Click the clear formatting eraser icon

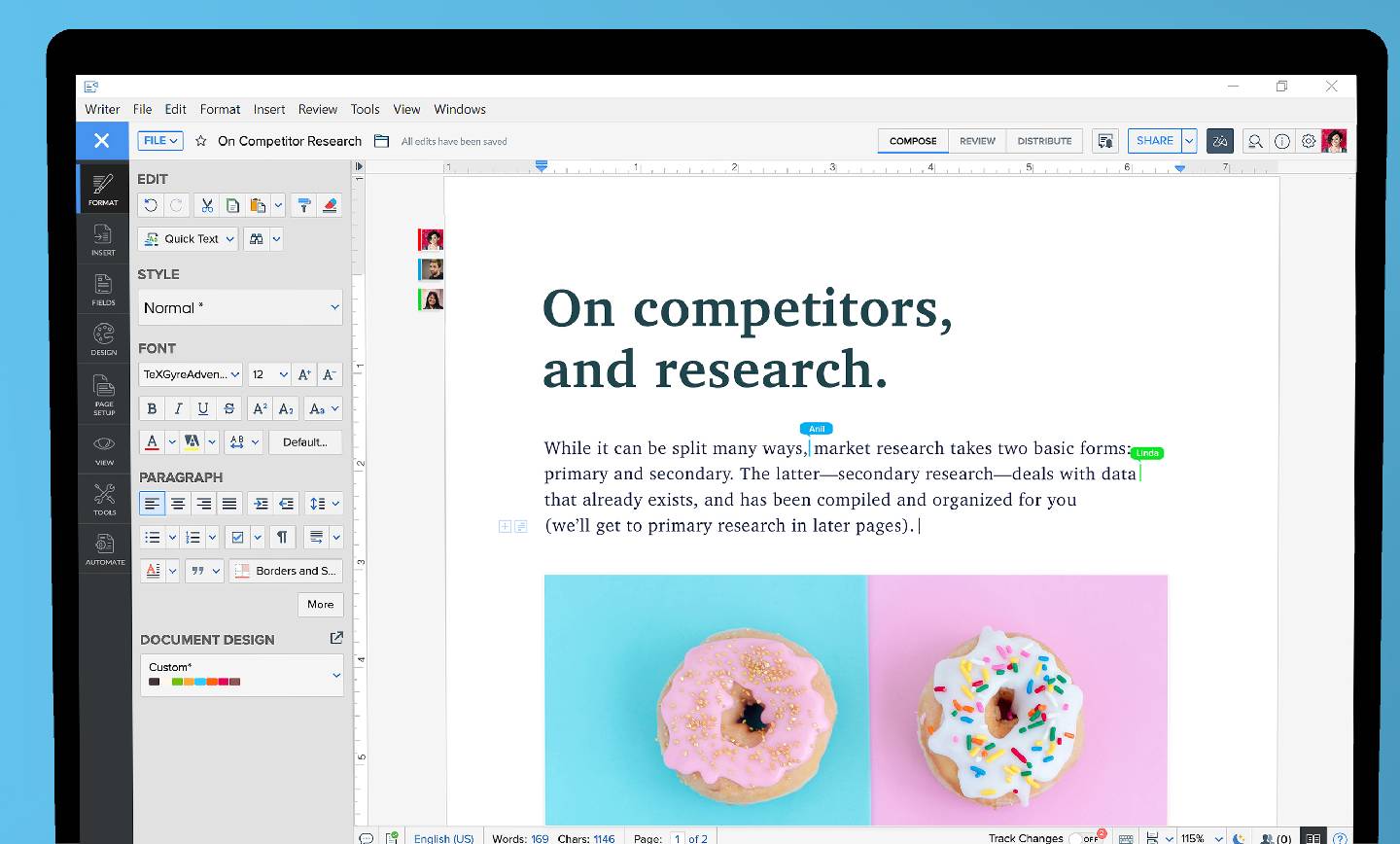pyautogui.click(x=330, y=205)
